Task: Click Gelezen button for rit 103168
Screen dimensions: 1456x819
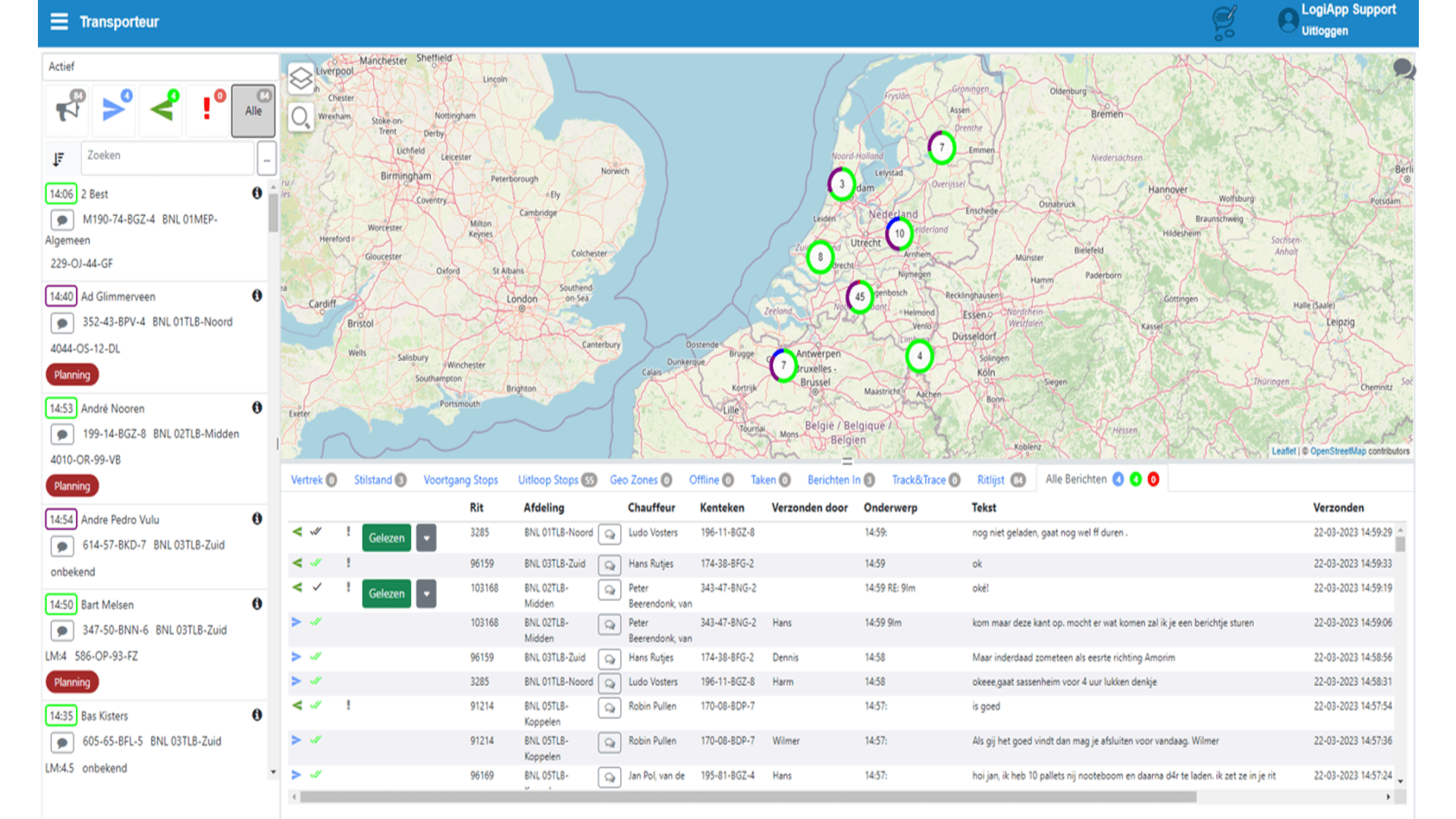Action: tap(387, 594)
